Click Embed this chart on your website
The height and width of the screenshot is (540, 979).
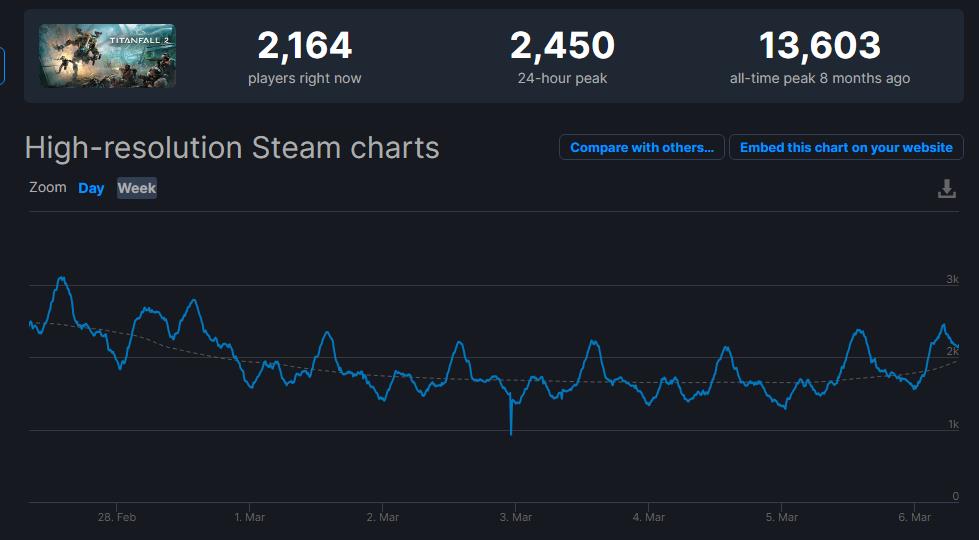point(846,147)
